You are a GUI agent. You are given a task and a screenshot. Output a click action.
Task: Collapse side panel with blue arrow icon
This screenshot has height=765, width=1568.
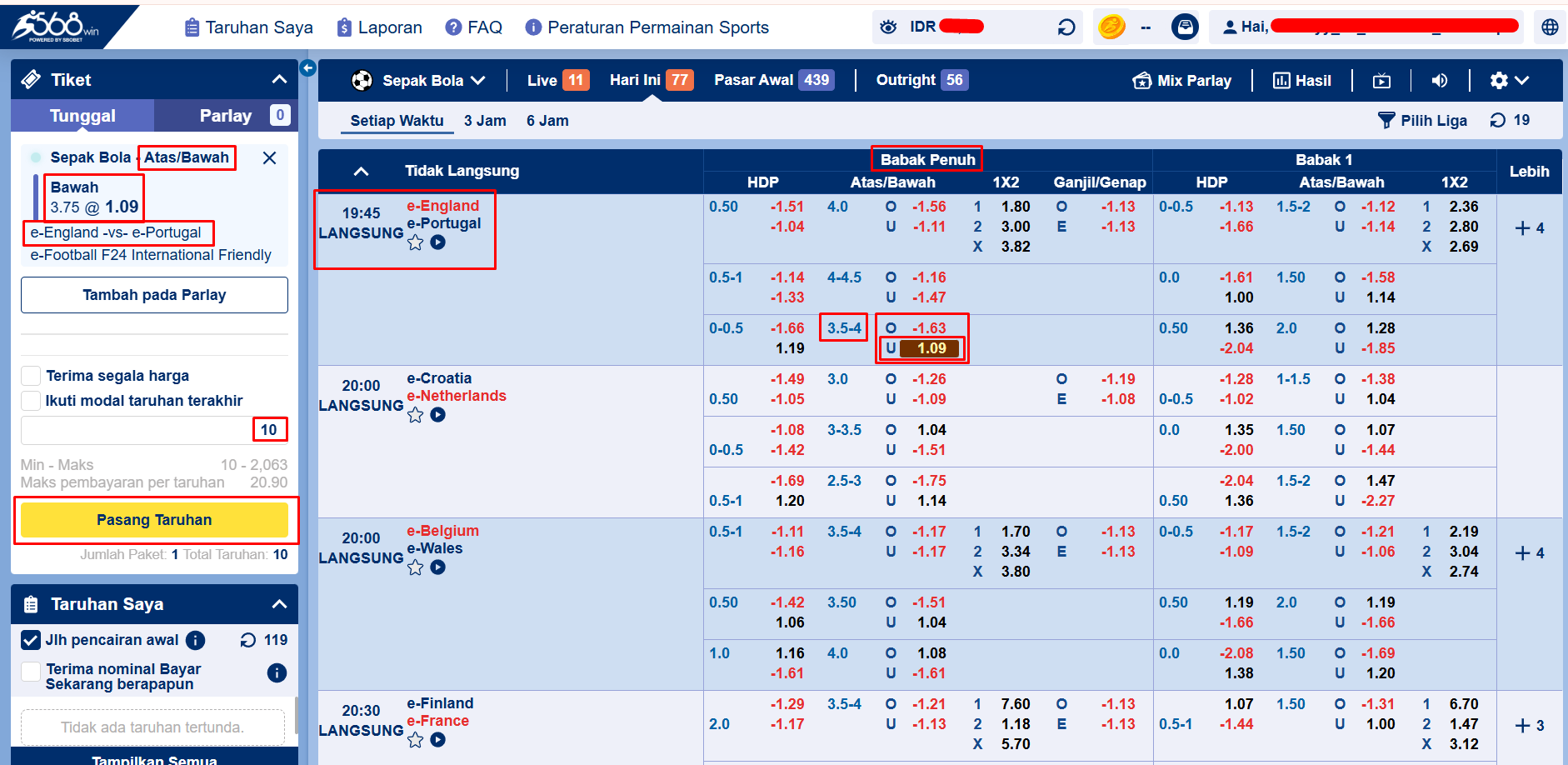click(x=307, y=68)
